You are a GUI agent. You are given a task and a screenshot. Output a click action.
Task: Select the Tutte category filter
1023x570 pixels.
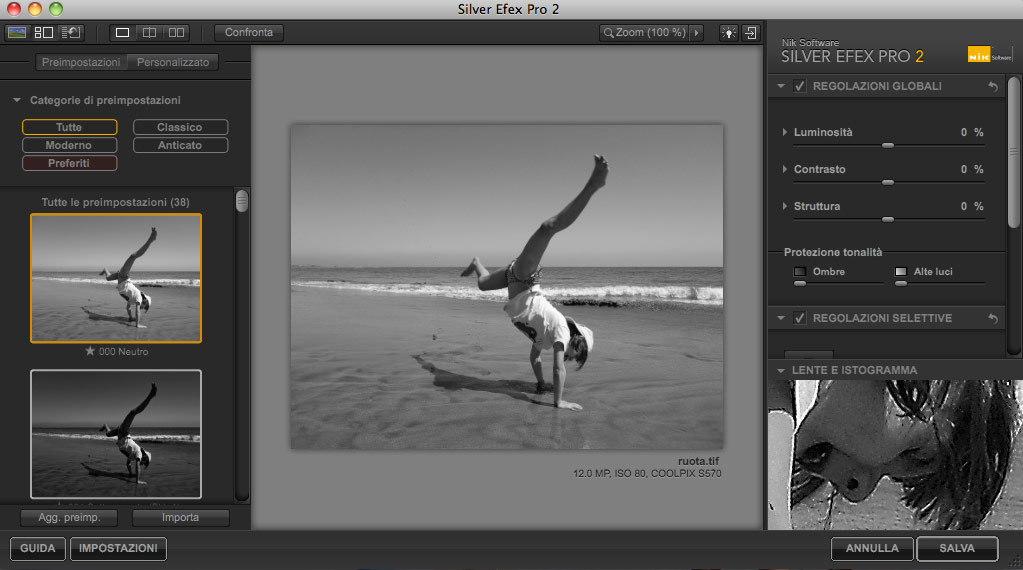click(69, 127)
